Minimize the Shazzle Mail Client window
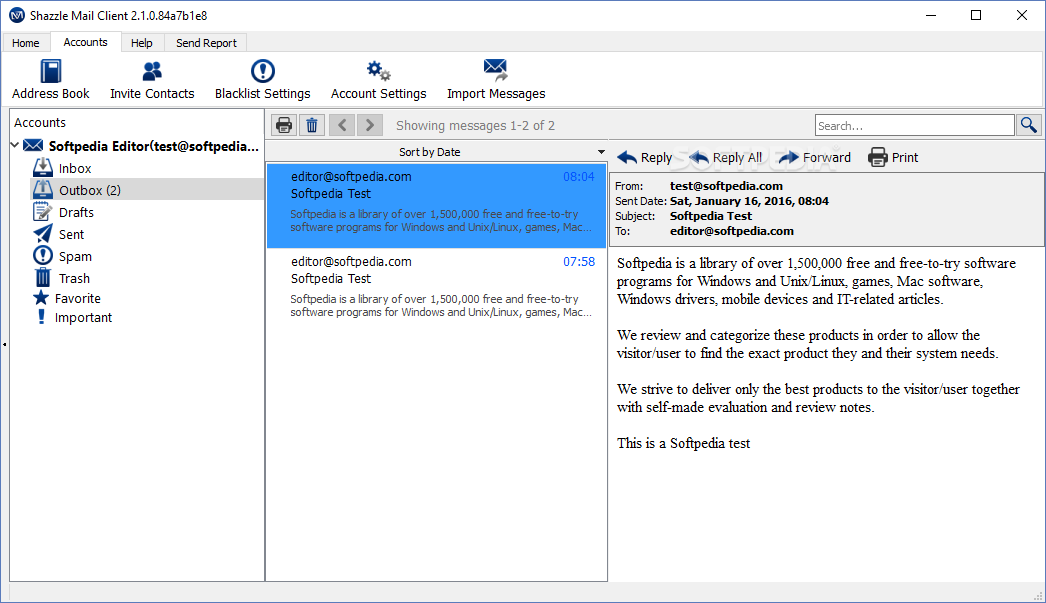 pyautogui.click(x=931, y=15)
